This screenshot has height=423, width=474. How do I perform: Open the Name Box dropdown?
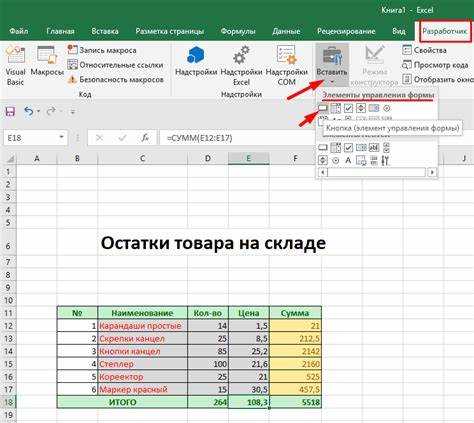point(62,137)
